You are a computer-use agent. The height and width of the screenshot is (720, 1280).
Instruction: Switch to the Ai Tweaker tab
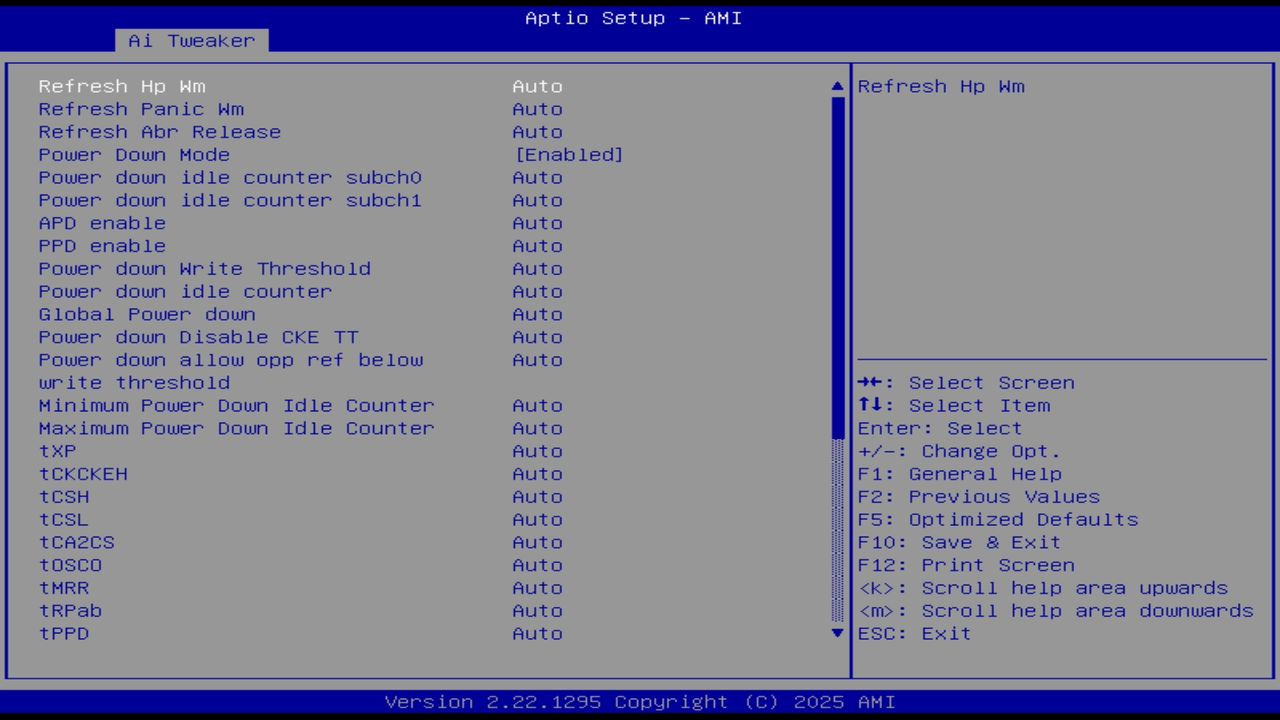[x=190, y=40]
